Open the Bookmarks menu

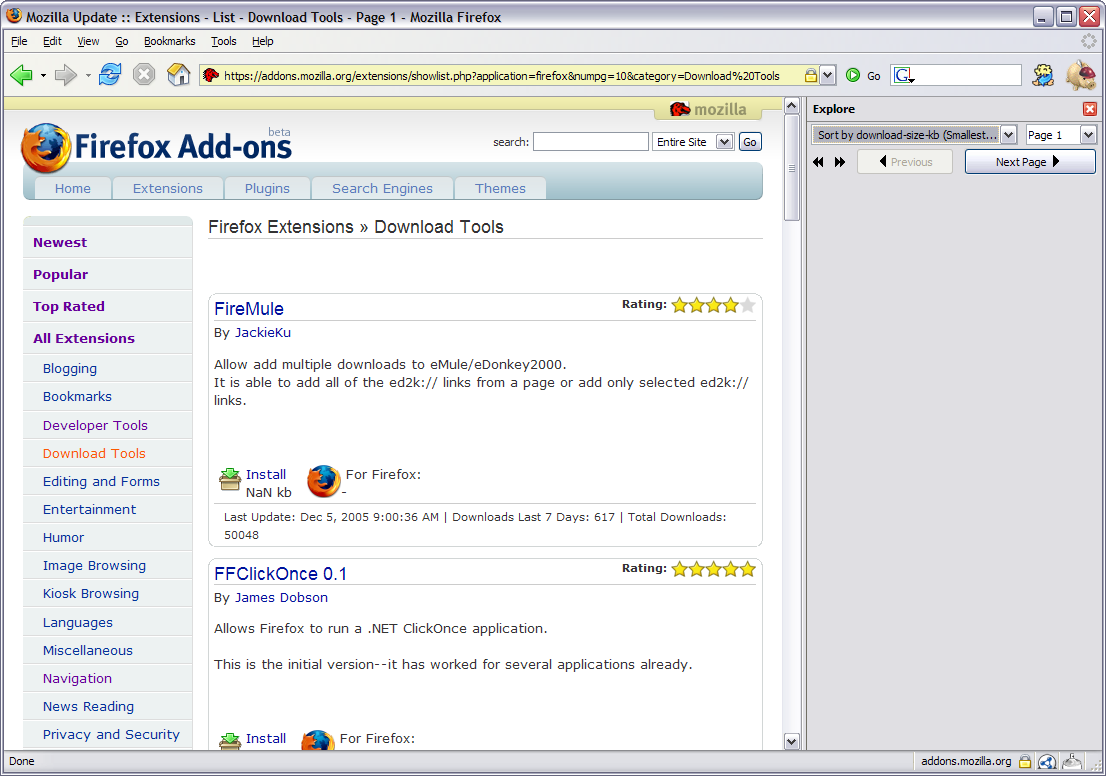(x=169, y=41)
